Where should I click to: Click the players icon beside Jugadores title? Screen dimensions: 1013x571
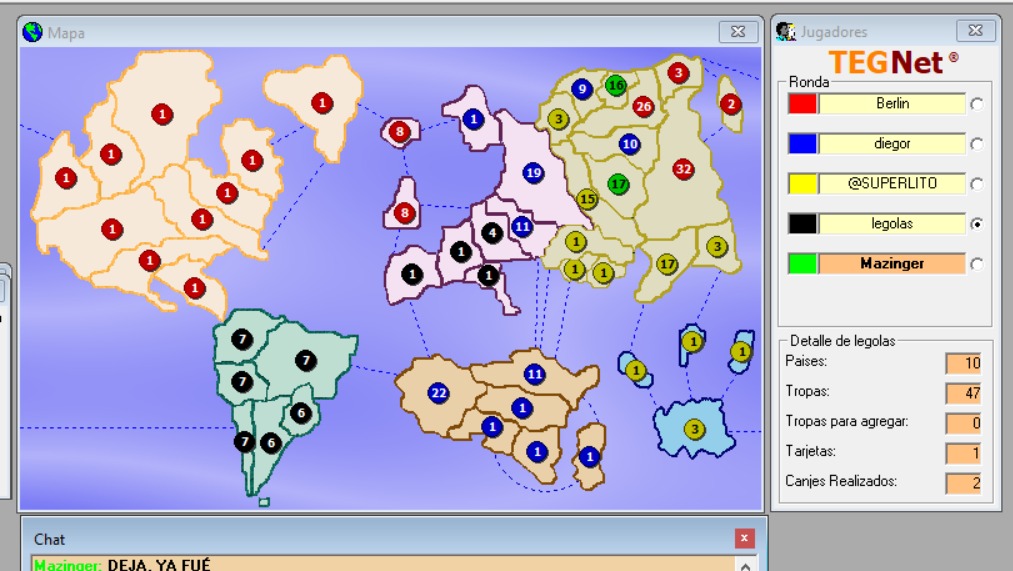(x=787, y=32)
